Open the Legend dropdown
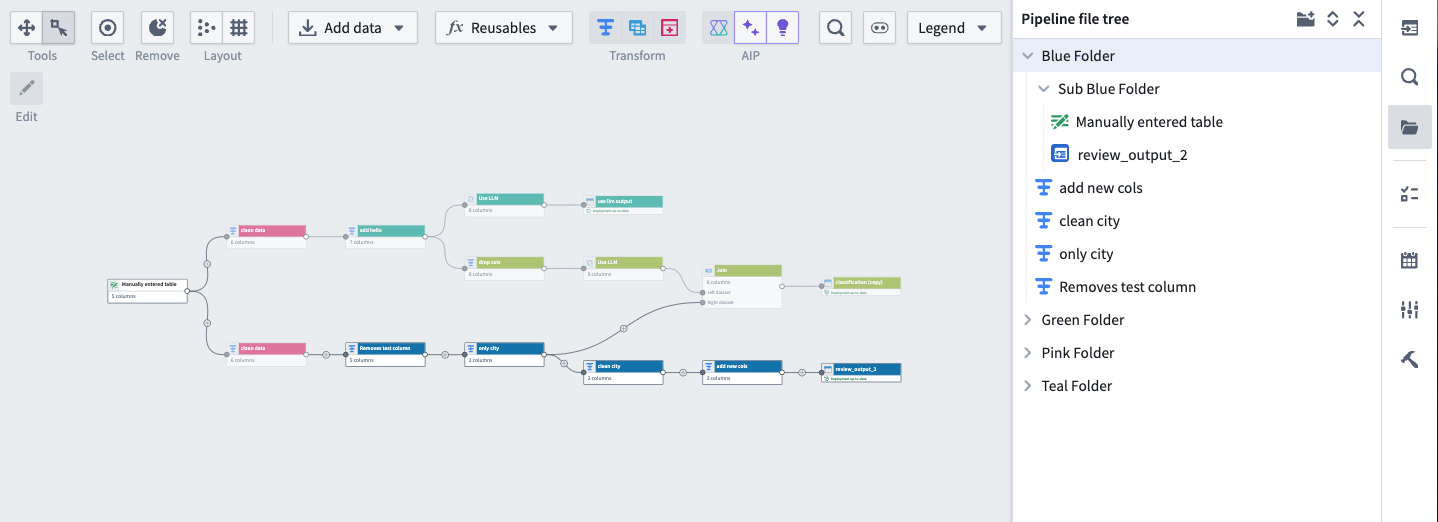The image size is (1438, 522). point(954,28)
